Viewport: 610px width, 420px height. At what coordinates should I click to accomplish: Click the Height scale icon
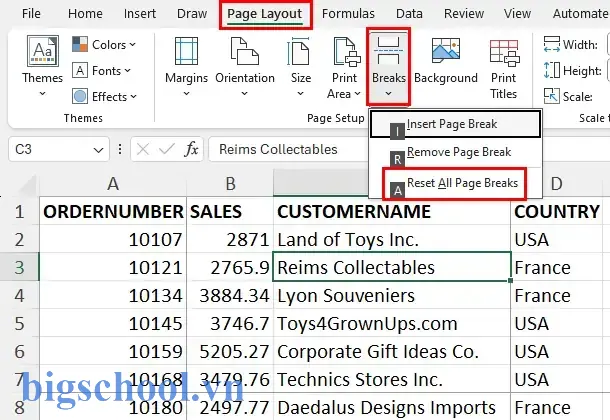coord(552,70)
